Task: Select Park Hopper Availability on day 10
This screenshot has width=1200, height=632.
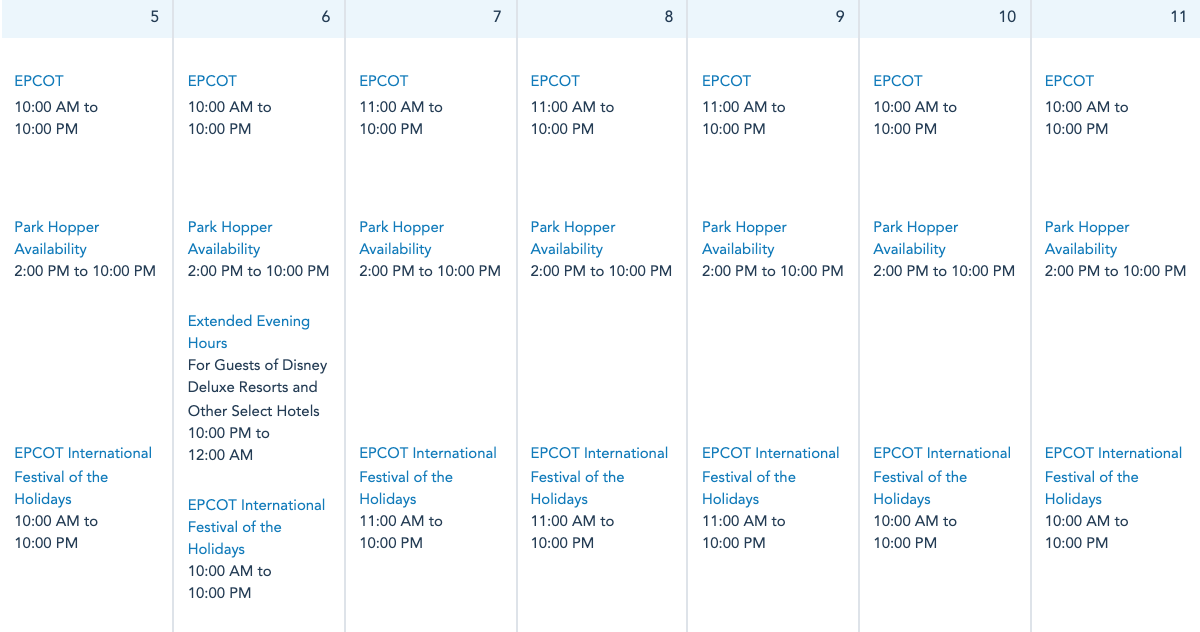Action: [915, 238]
